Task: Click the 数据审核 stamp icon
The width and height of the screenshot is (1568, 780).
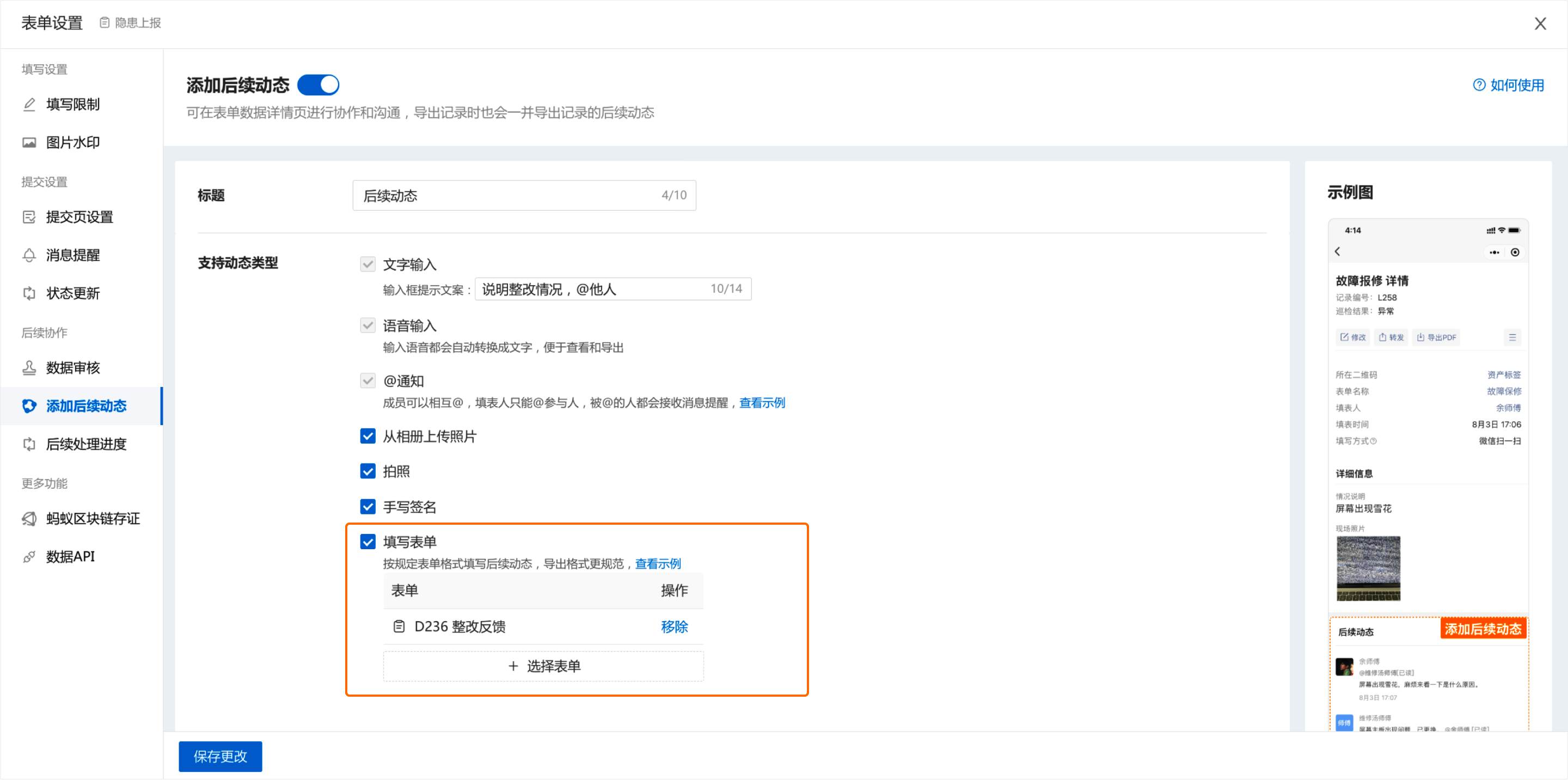Action: coord(29,367)
